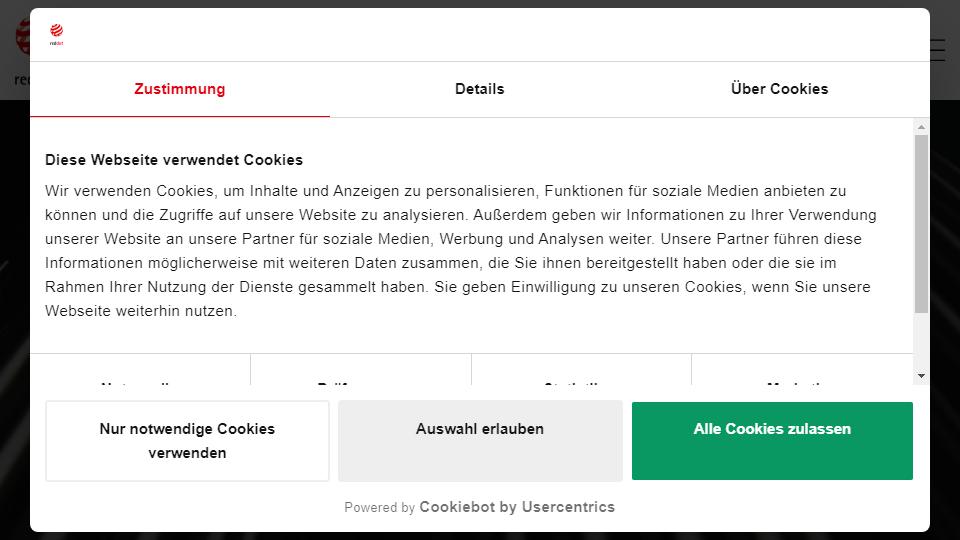
Task: Switch to the Zustimmung tab
Action: point(179,89)
